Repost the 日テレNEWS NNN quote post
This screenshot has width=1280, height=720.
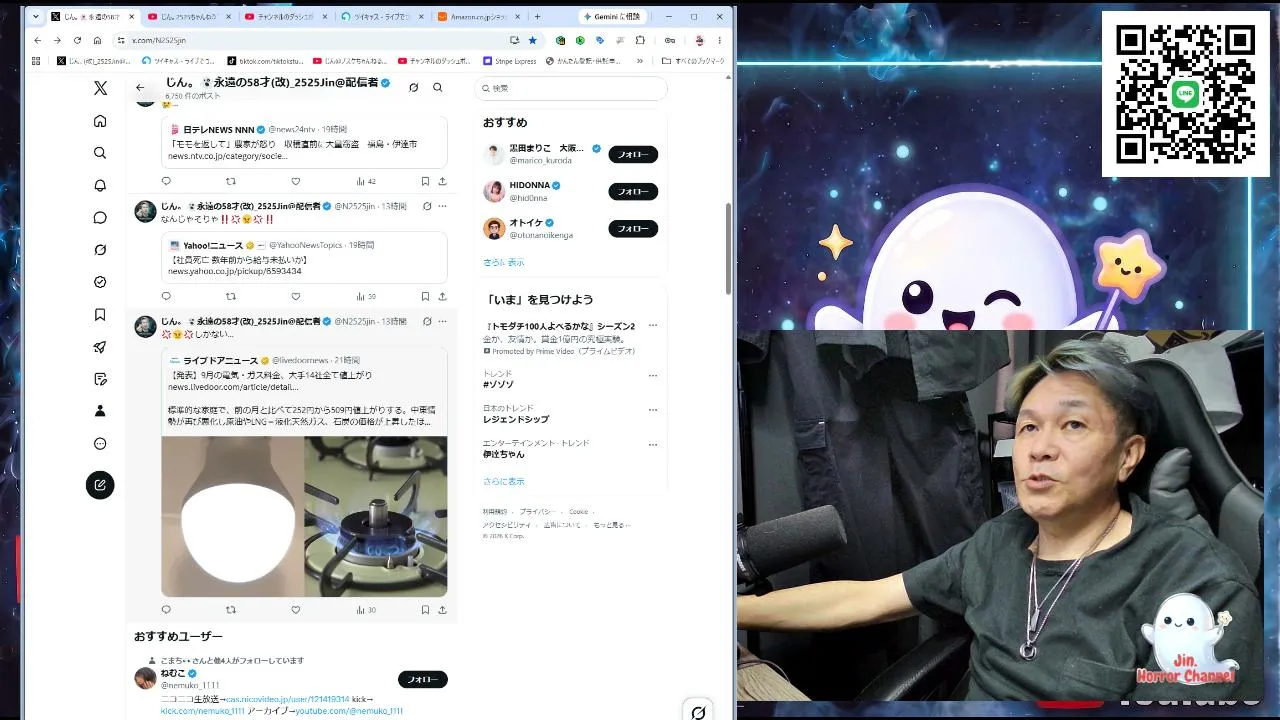click(231, 181)
